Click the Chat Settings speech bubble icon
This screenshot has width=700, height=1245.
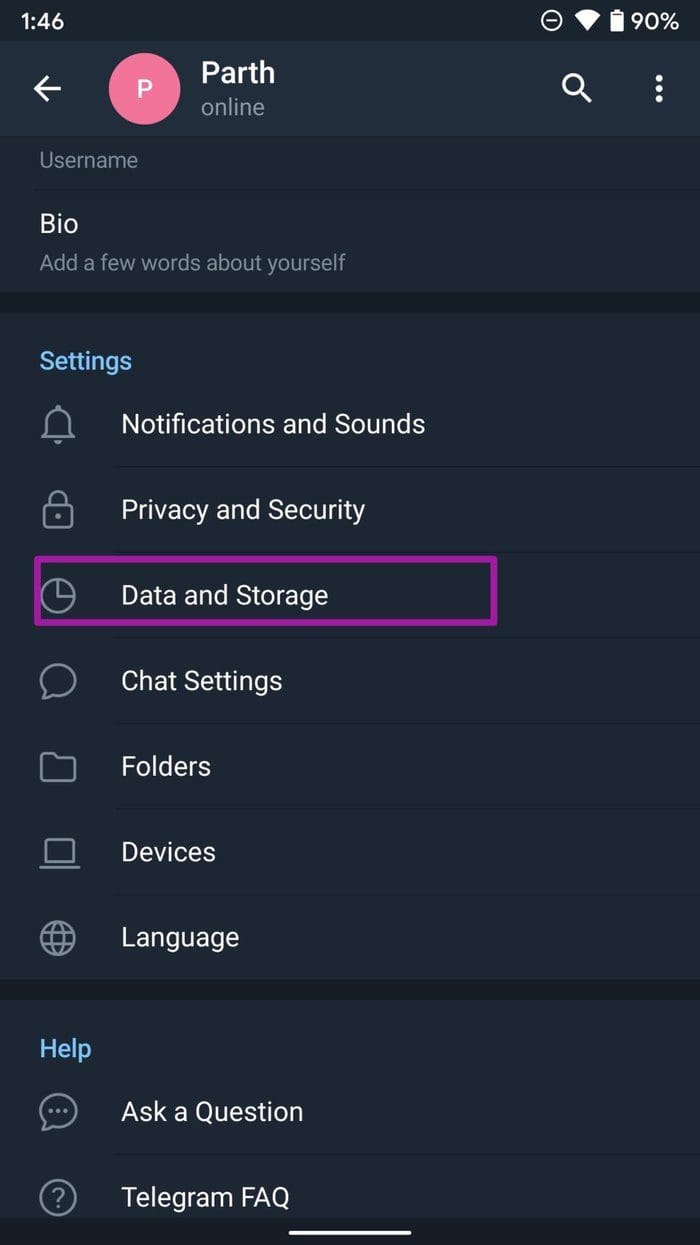[58, 681]
